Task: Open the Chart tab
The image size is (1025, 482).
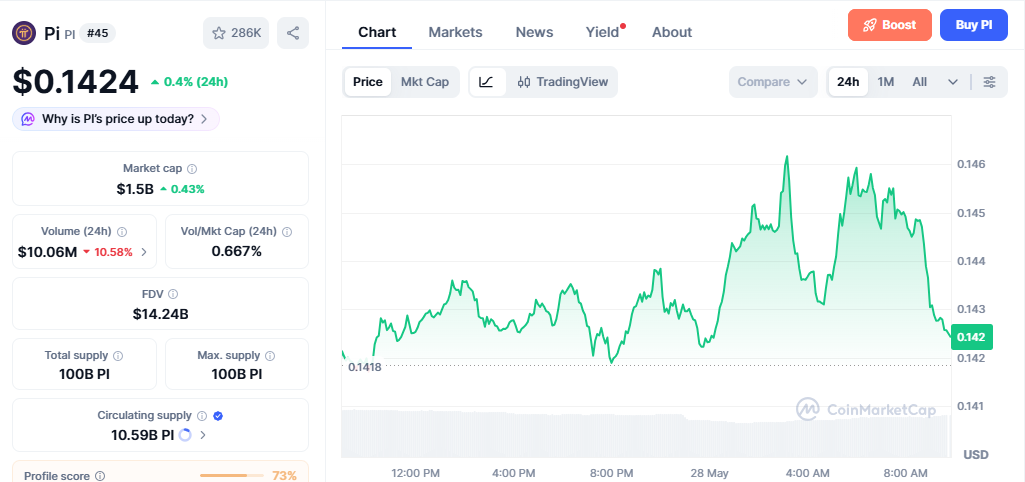Action: 377,32
